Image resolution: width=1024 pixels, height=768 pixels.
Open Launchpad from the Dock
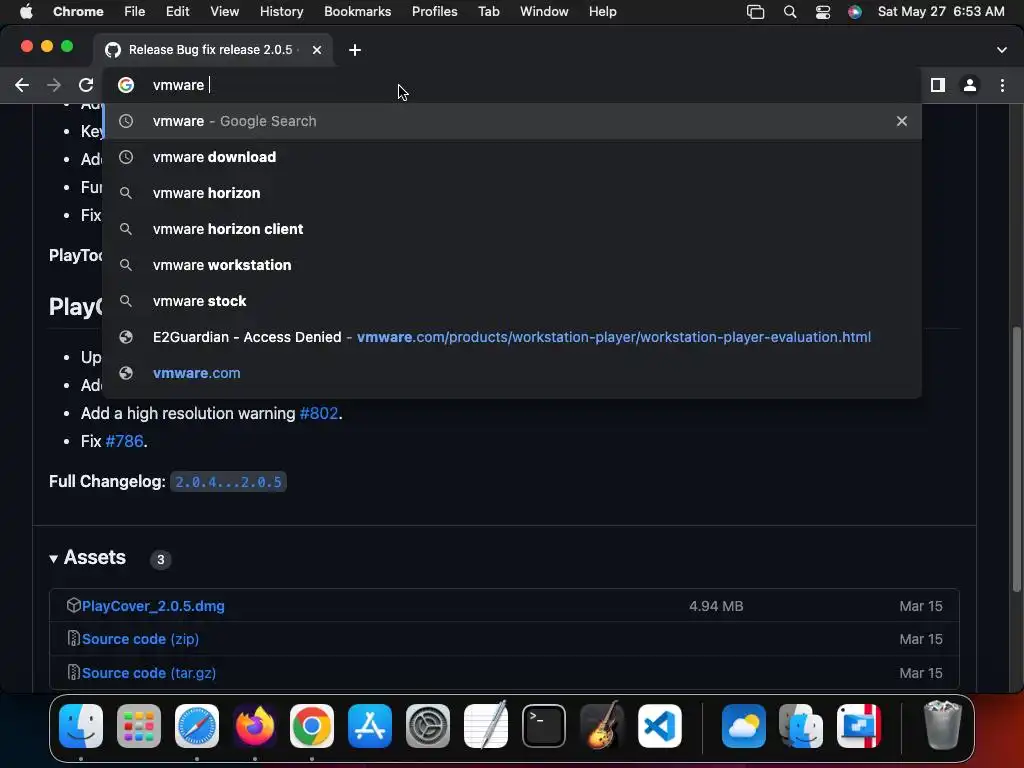coord(138,726)
